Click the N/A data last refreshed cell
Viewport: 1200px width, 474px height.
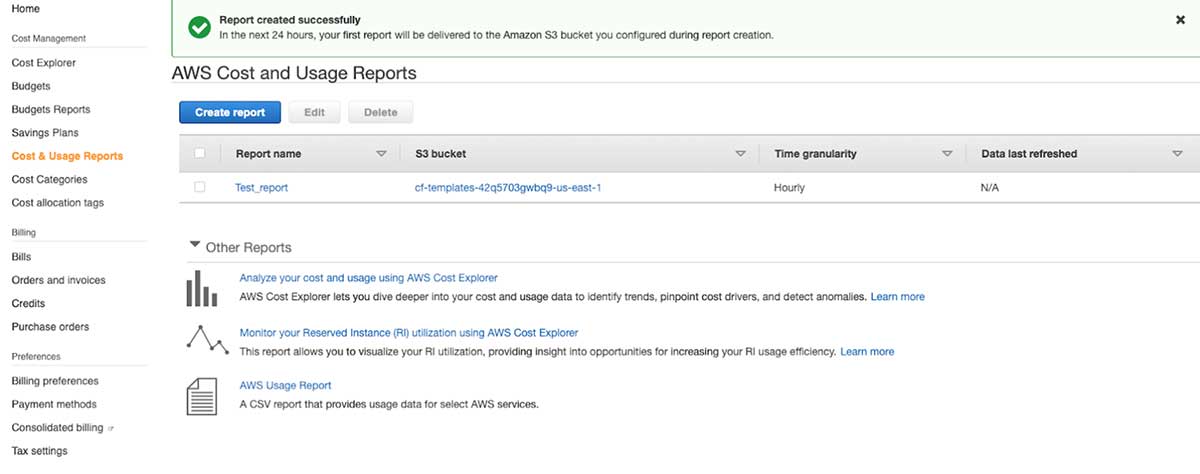(x=990, y=187)
